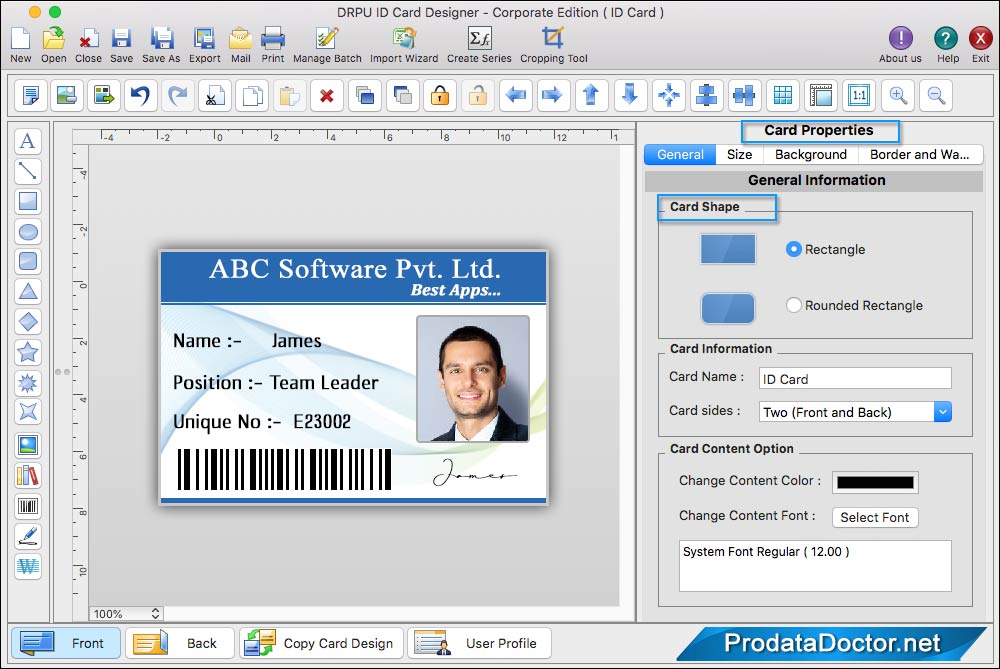1000x669 pixels.
Task: Click the New document icon
Action: tap(20, 45)
